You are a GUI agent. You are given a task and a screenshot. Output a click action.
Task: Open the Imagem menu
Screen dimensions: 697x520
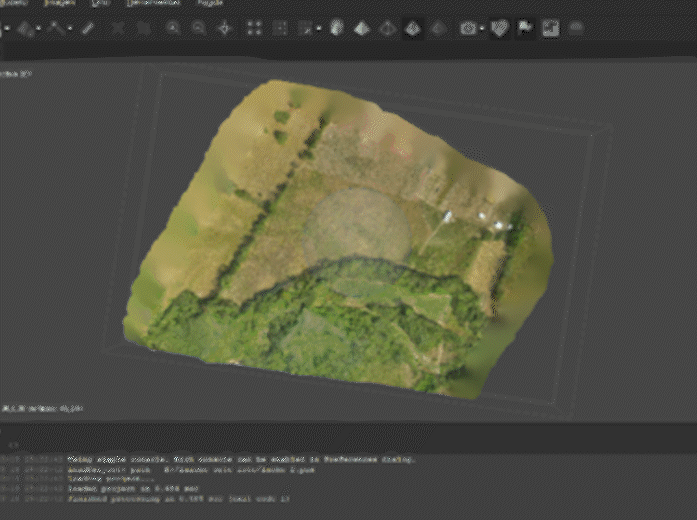(x=60, y=3)
